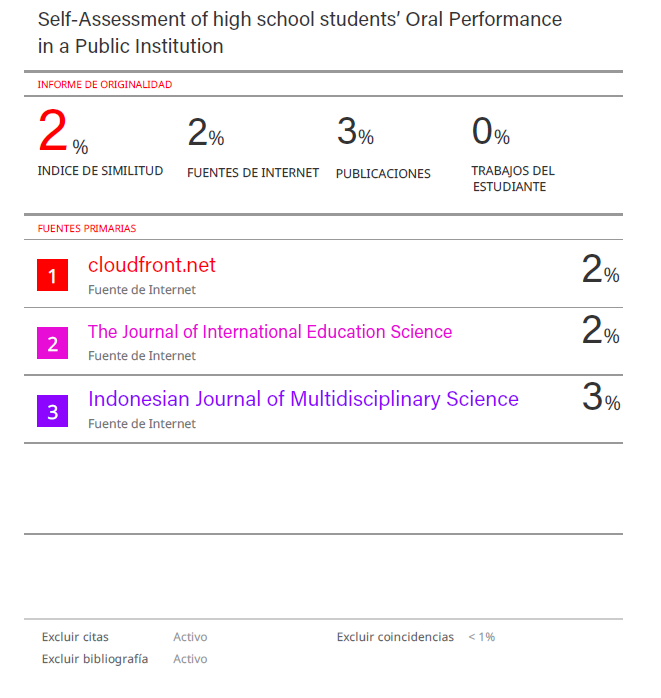The height and width of the screenshot is (698, 661).
Task: Change the Excluir coincidencias < 1% value
Action: pyautogui.click(x=480, y=637)
